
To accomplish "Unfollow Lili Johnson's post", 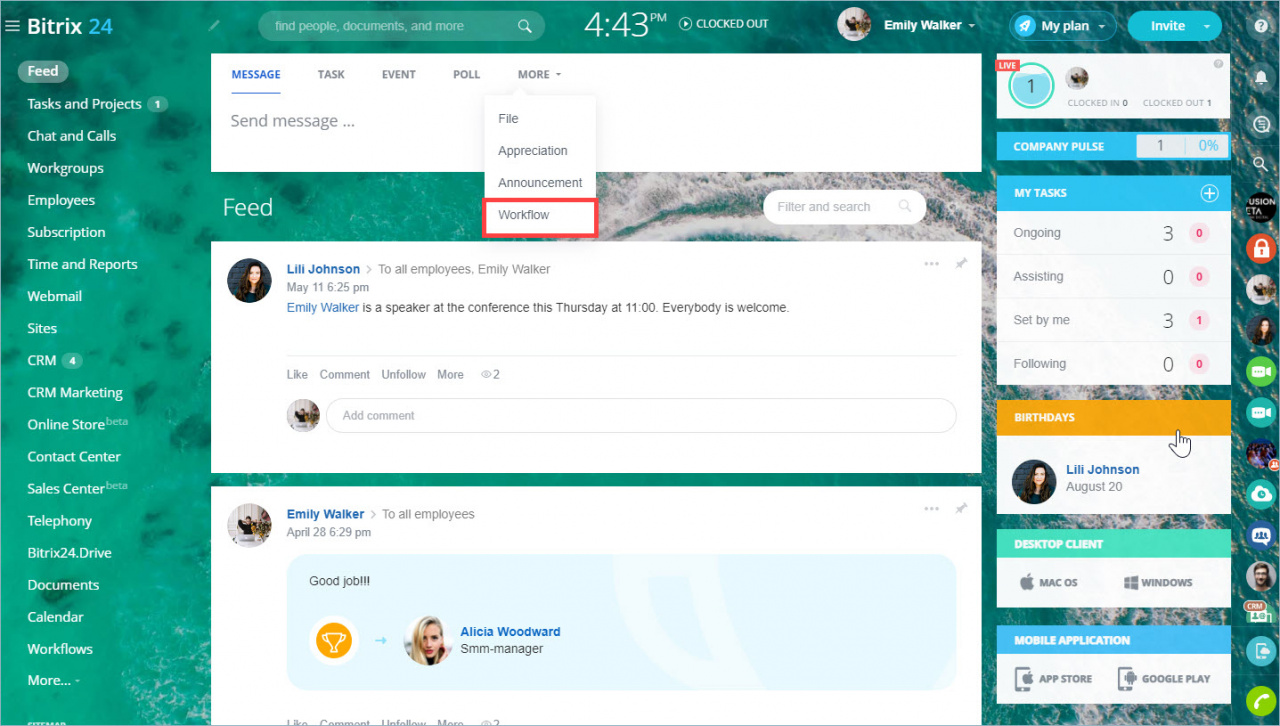I will pos(403,374).
